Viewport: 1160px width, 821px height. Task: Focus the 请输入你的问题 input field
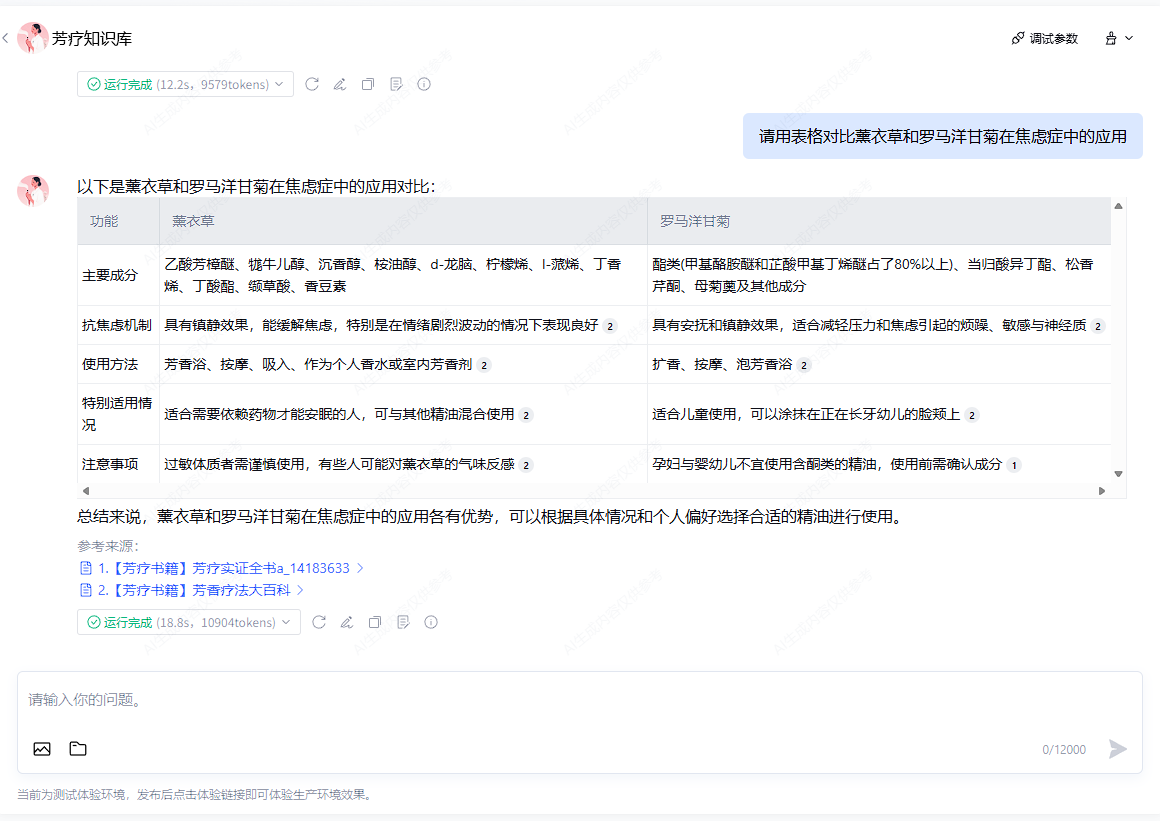[580, 700]
